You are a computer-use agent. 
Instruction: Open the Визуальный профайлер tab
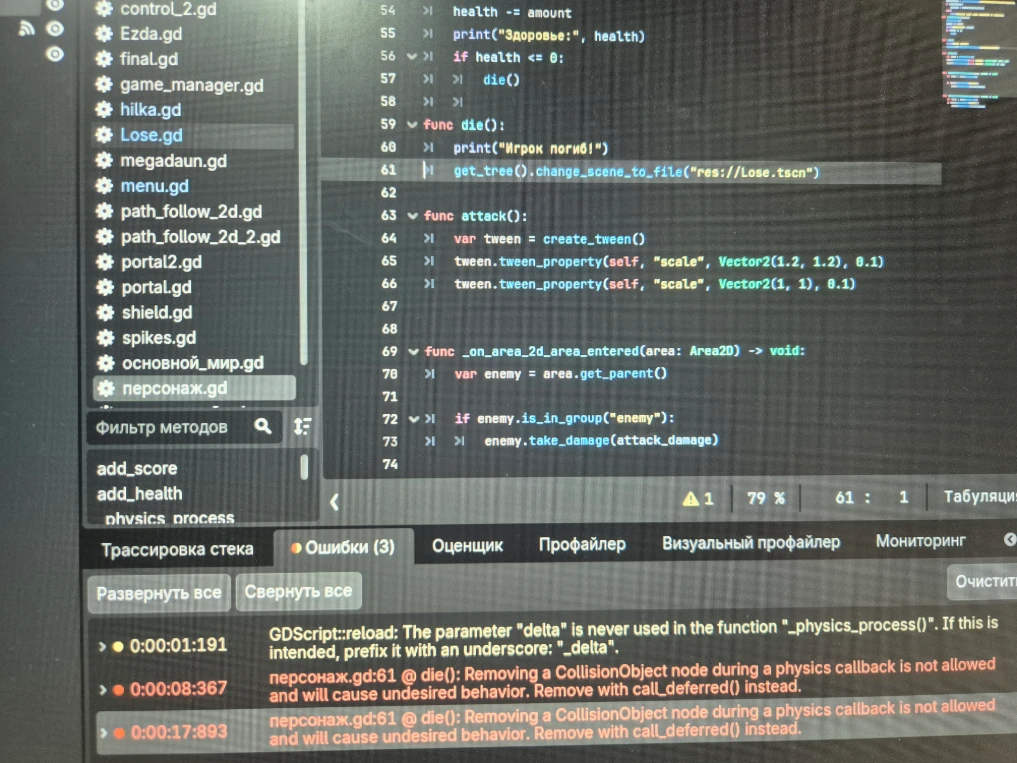pos(750,542)
